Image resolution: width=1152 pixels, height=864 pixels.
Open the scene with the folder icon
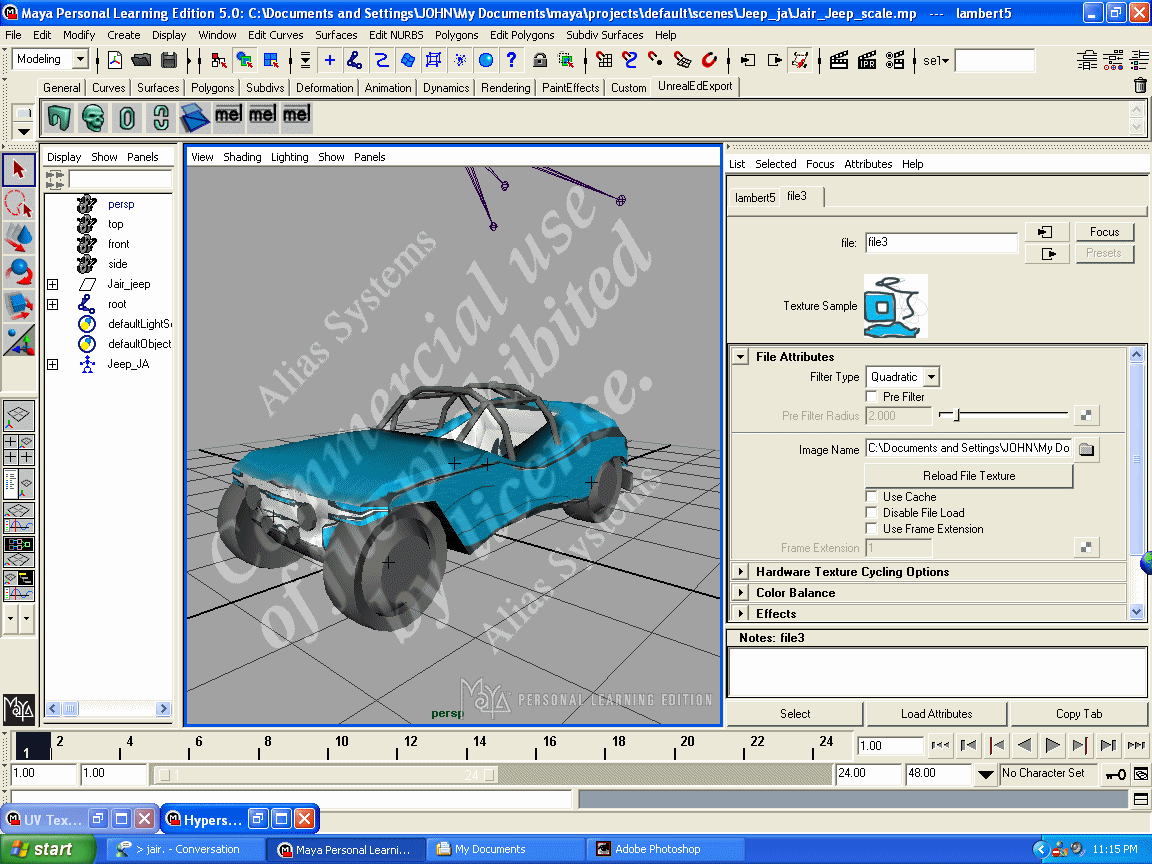(141, 60)
